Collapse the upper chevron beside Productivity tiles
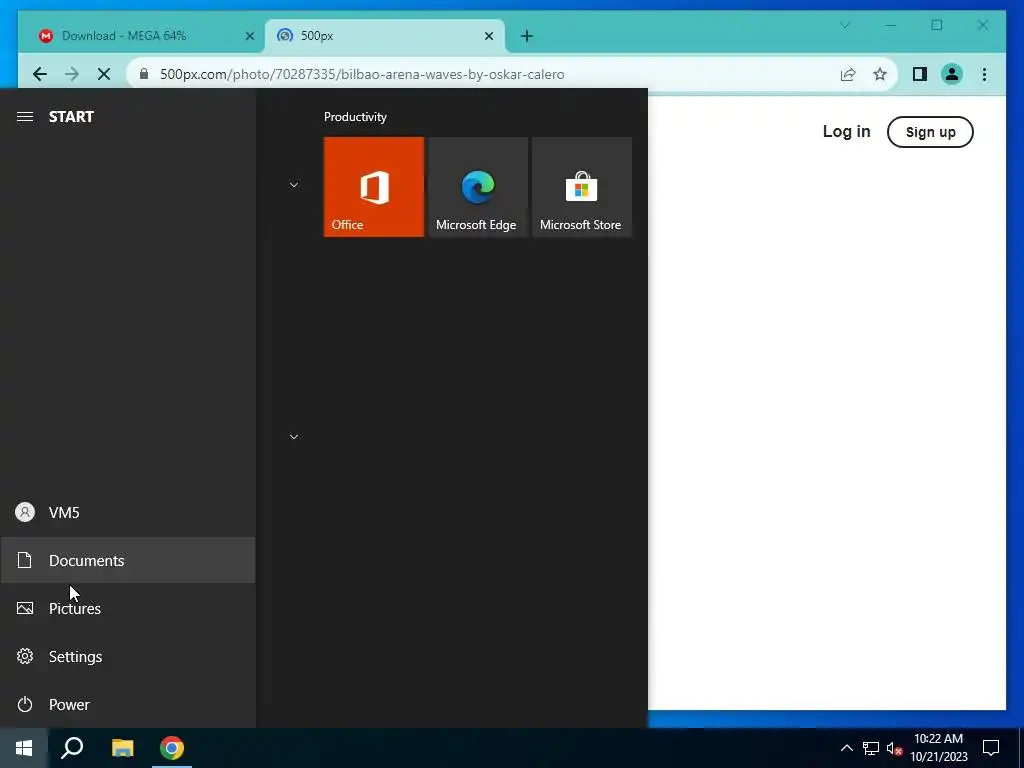Image resolution: width=1024 pixels, height=768 pixels. pyautogui.click(x=294, y=185)
